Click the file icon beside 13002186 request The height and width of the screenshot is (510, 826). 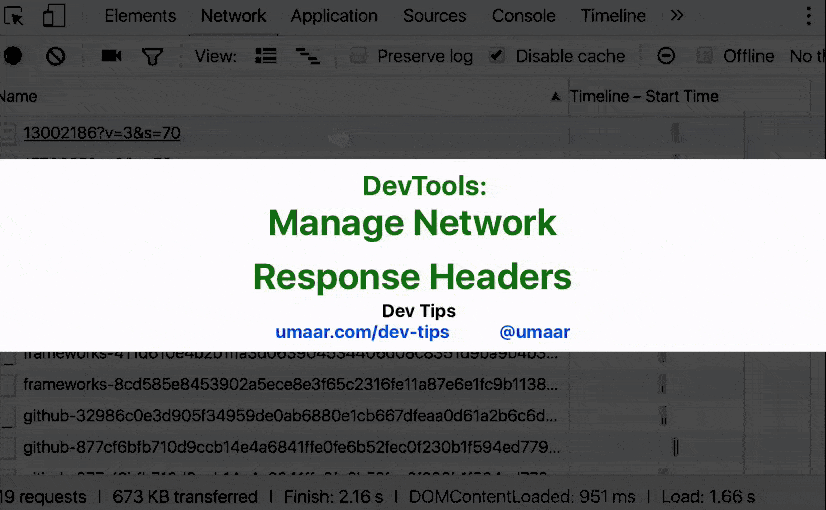[x=8, y=133]
